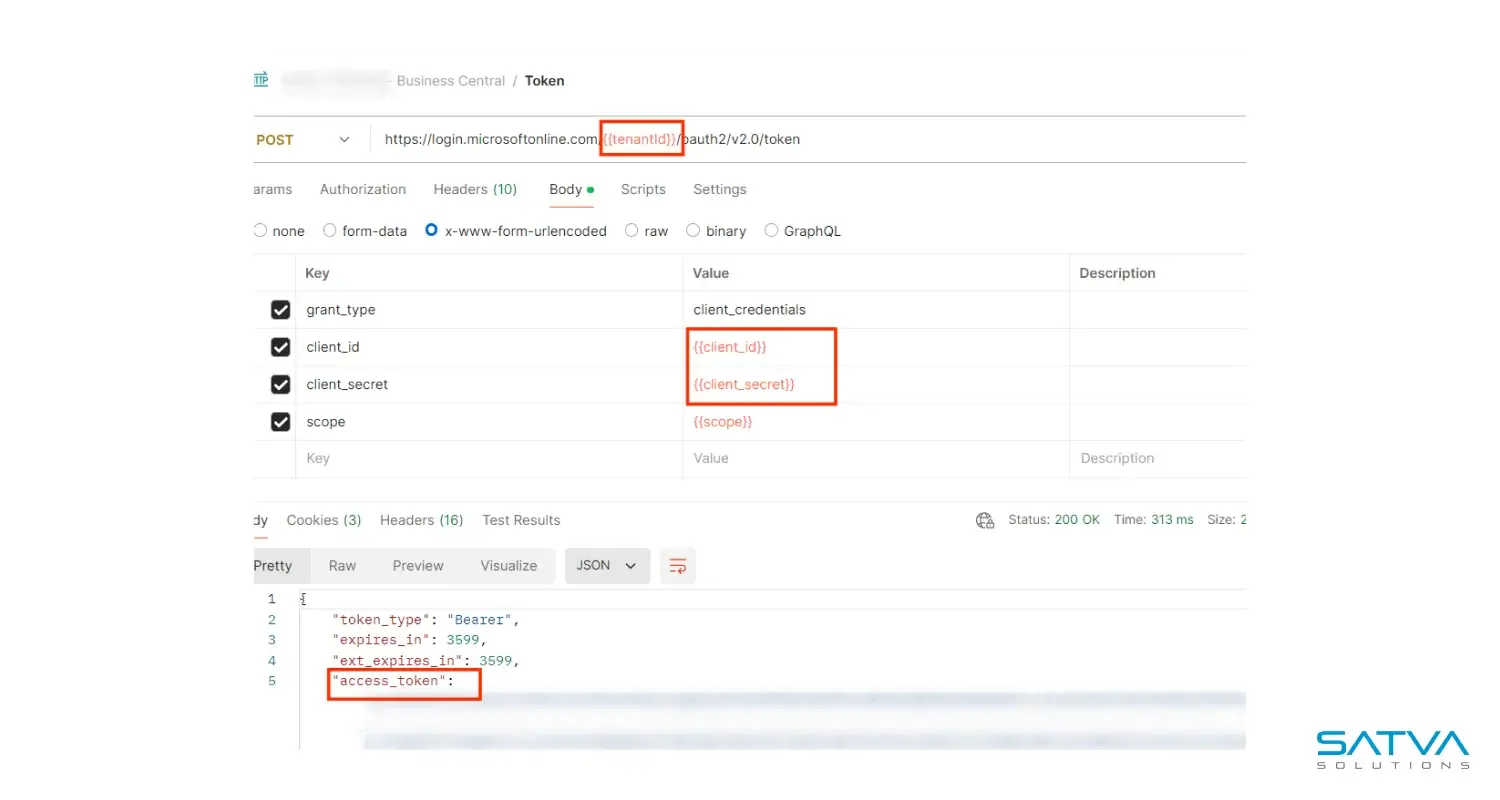Image resolution: width=1500 pixels, height=800 pixels.
Task: Select the x-www-form-urlencoded radio button
Action: point(432,231)
